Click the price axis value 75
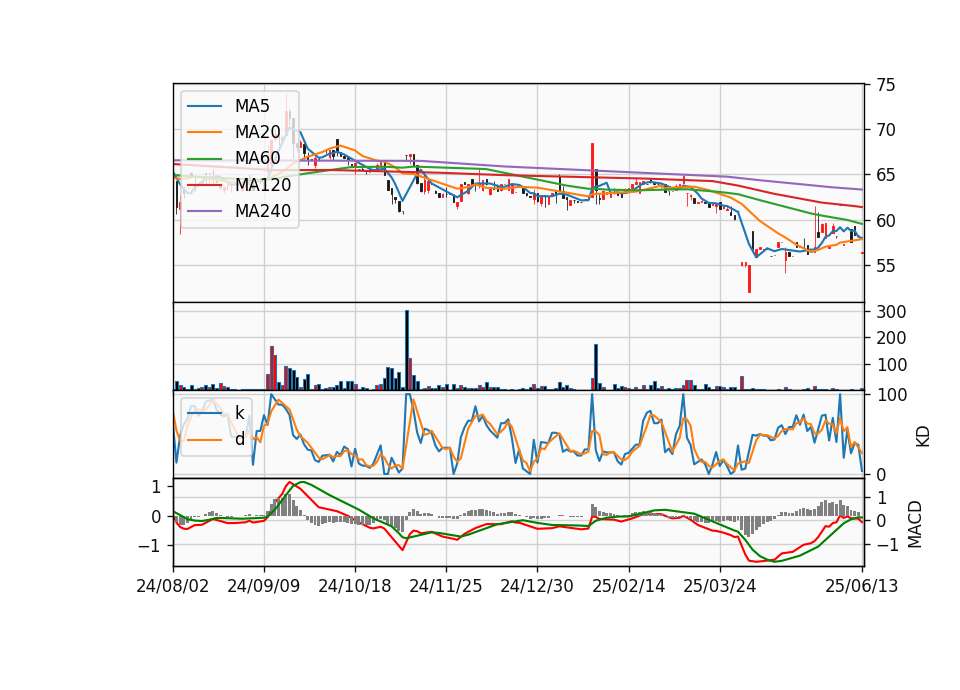The width and height of the screenshot is (960, 690). point(885,85)
